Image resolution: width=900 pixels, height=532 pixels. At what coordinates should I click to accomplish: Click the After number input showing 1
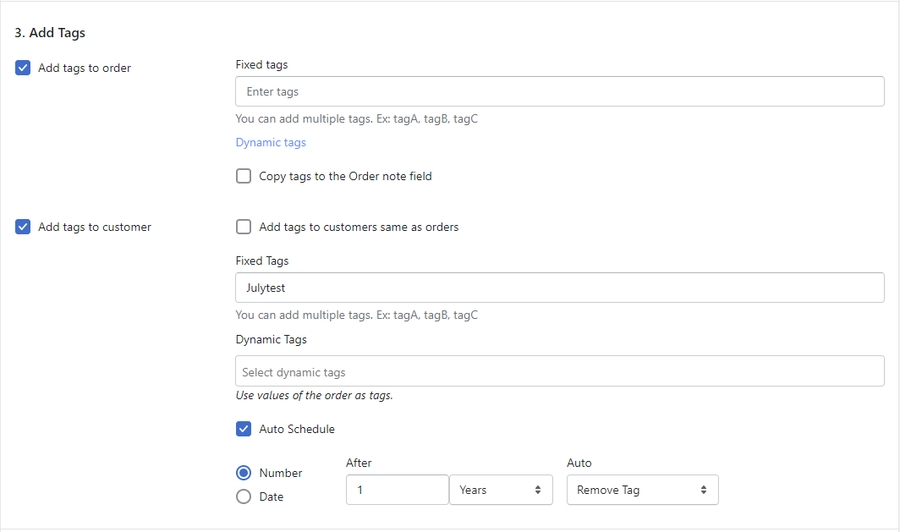[396, 490]
